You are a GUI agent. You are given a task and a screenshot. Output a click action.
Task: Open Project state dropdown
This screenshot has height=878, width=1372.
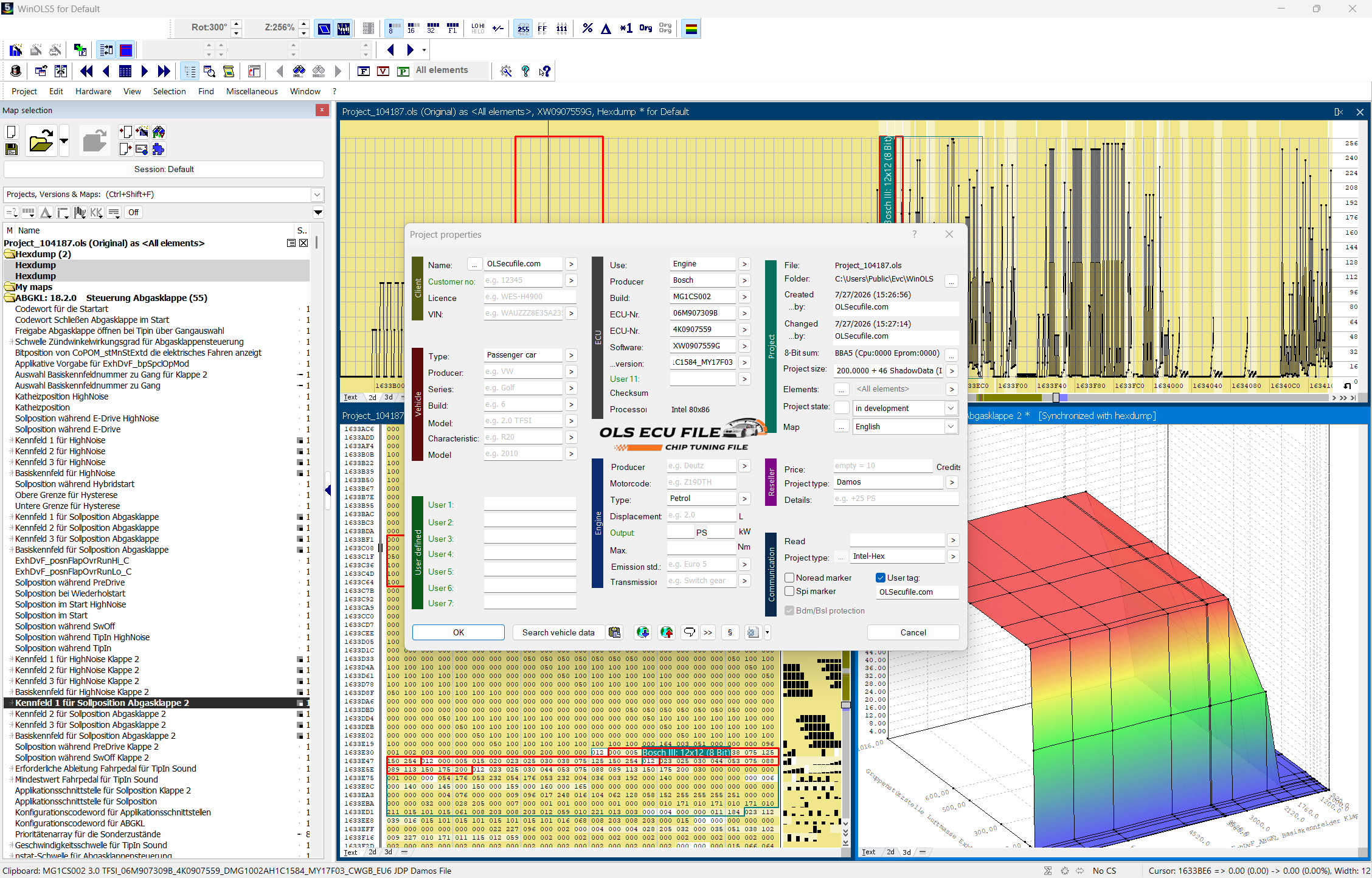pyautogui.click(x=951, y=408)
